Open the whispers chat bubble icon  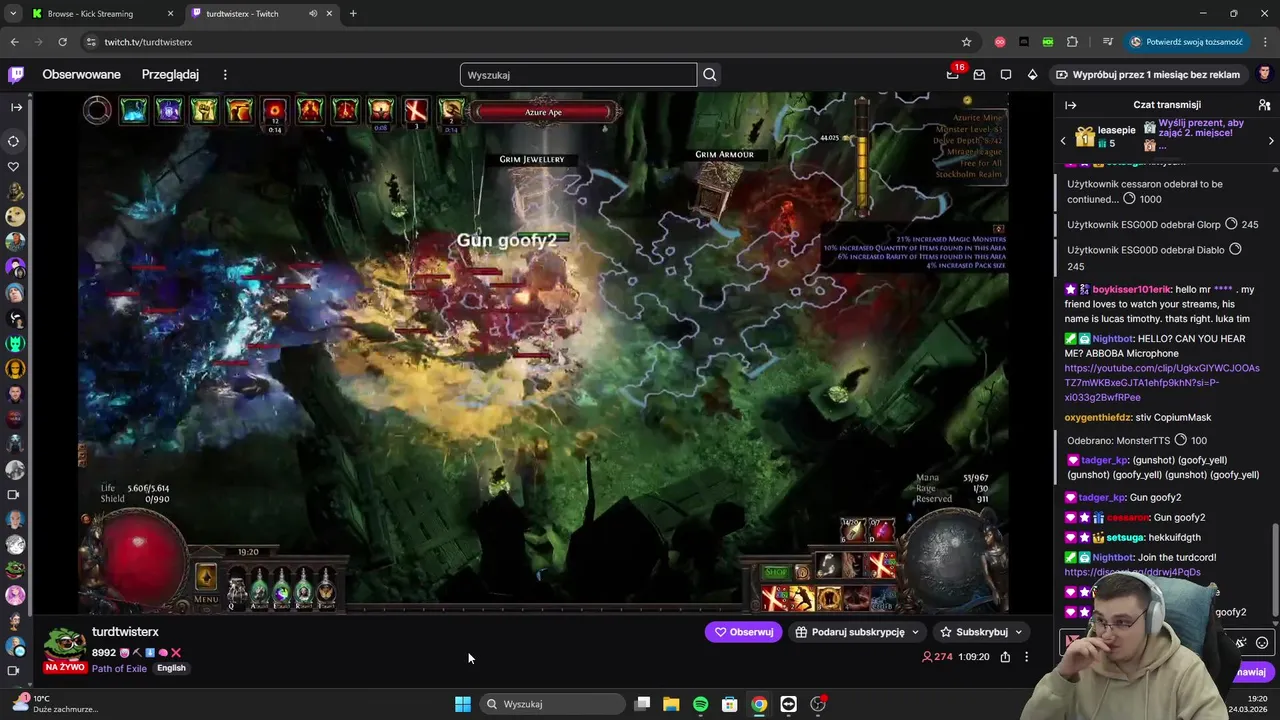click(1006, 74)
